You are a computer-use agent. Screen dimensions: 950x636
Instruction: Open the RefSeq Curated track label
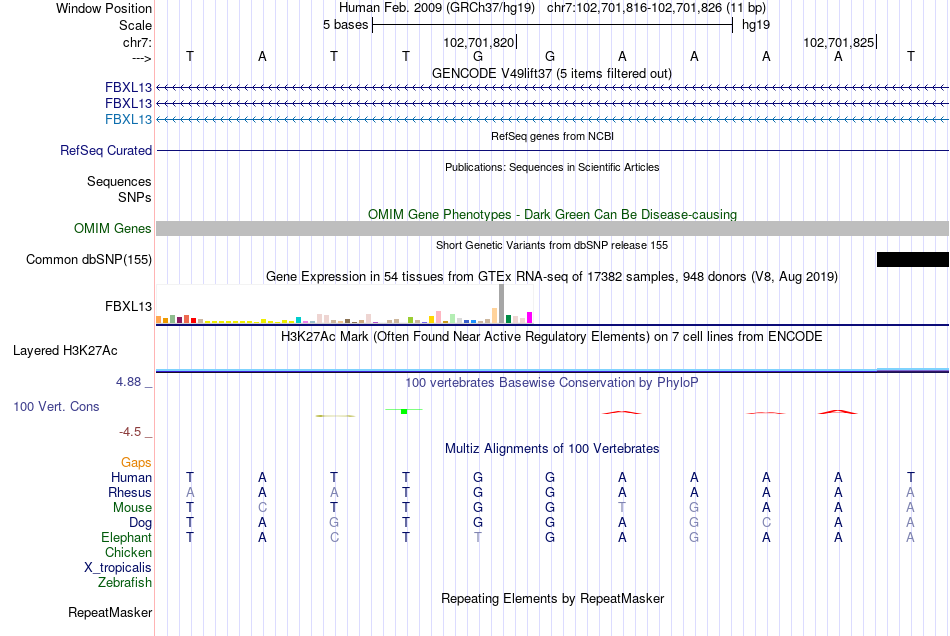click(105, 150)
